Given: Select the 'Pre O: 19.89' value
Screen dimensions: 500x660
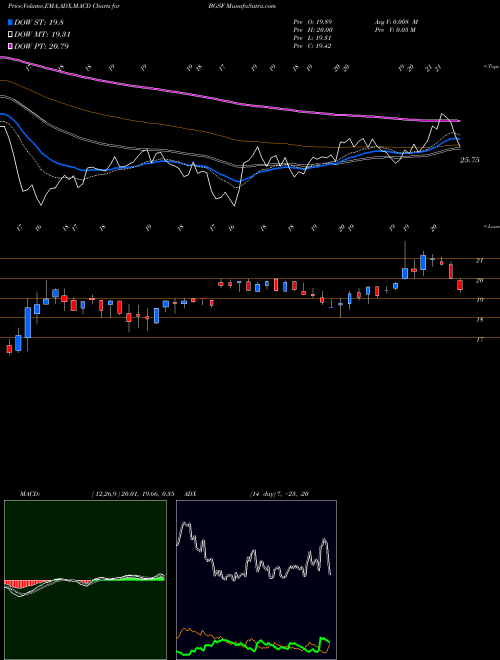Looking at the screenshot, I should [313, 22].
